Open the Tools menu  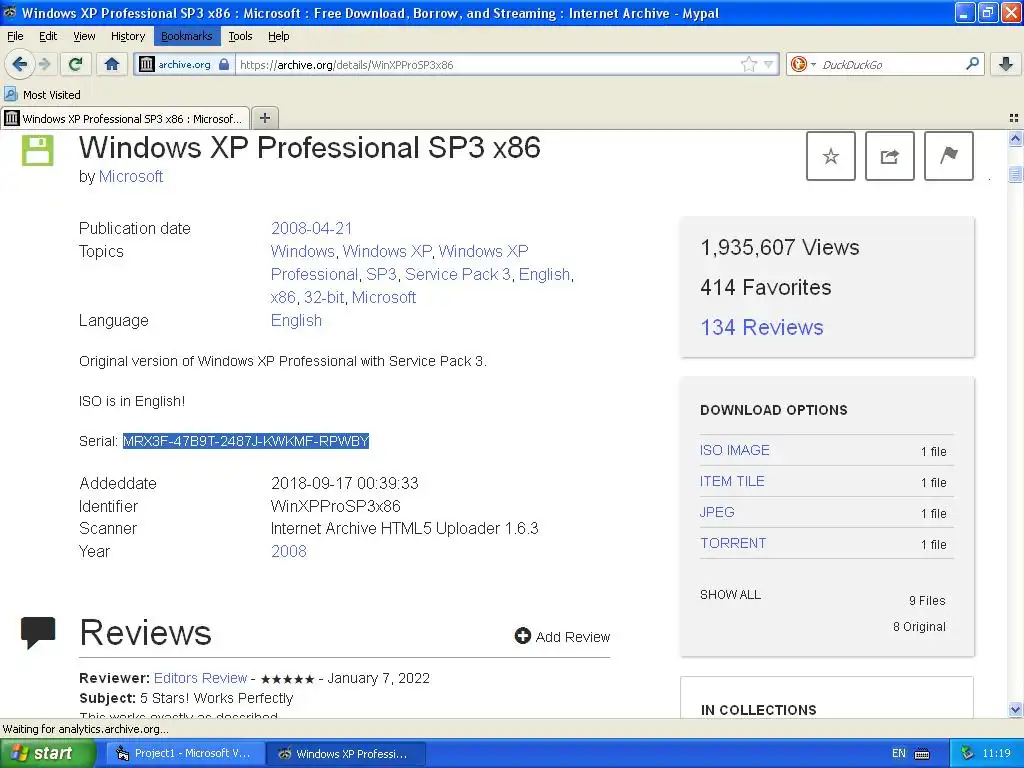240,36
